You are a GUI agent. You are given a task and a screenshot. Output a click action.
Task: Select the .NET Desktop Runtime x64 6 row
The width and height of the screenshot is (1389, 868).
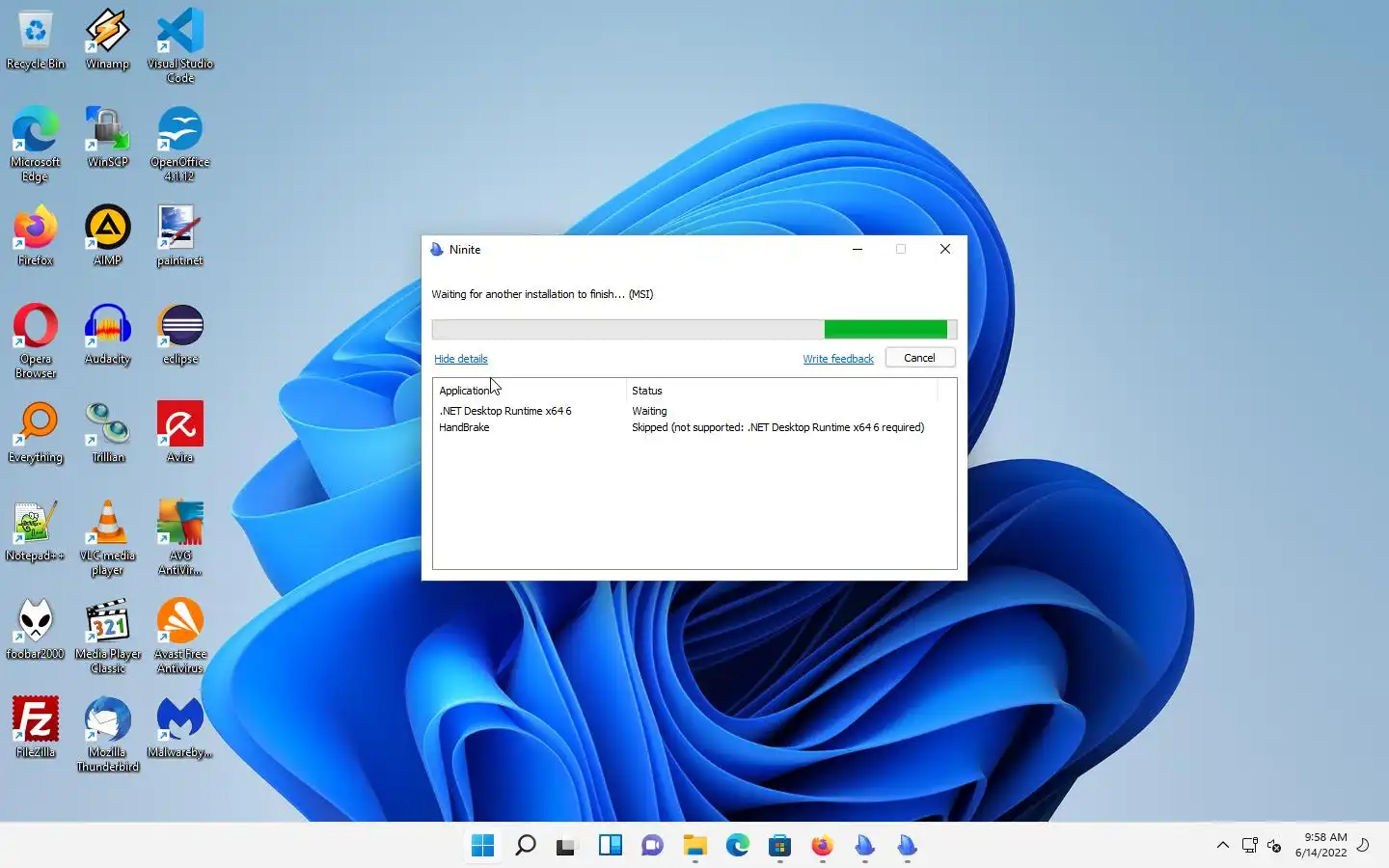(x=694, y=411)
